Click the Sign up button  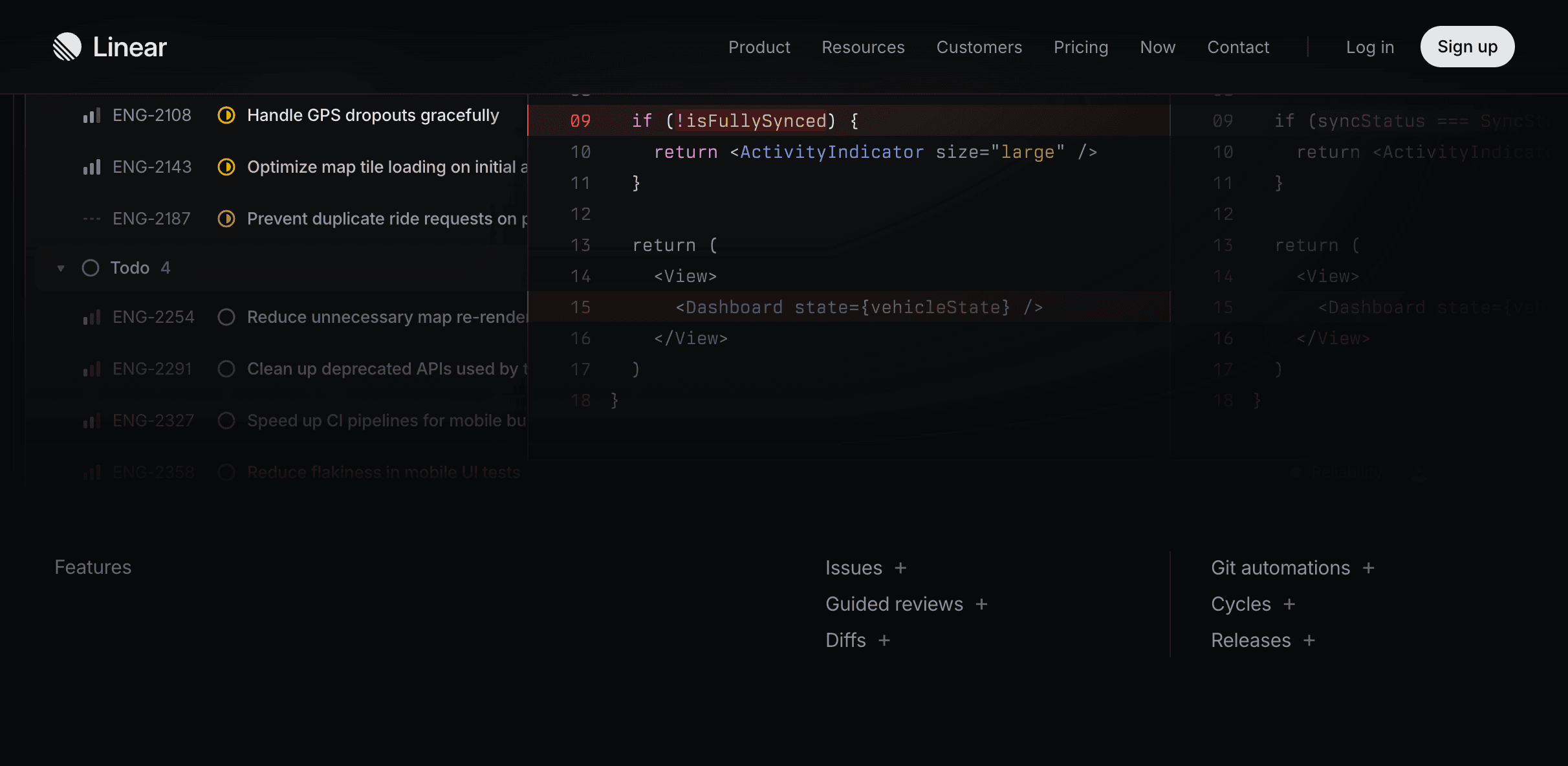[x=1467, y=47]
